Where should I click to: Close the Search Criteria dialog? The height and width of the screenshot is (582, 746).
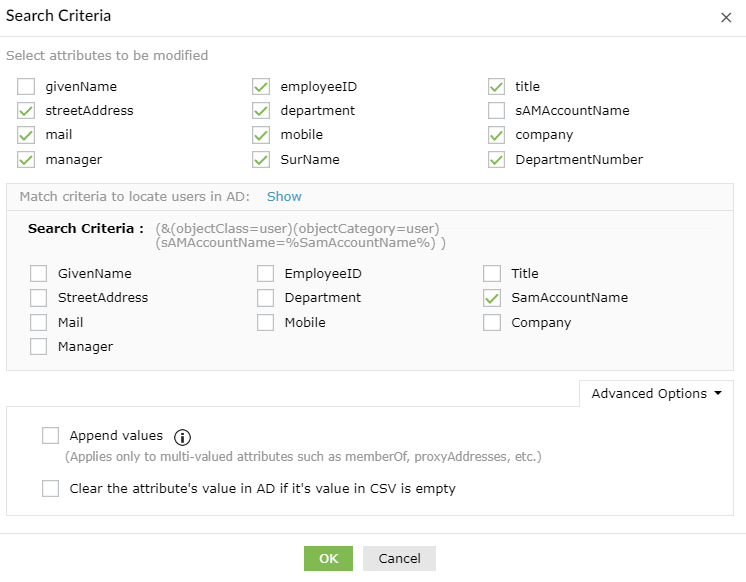725,17
